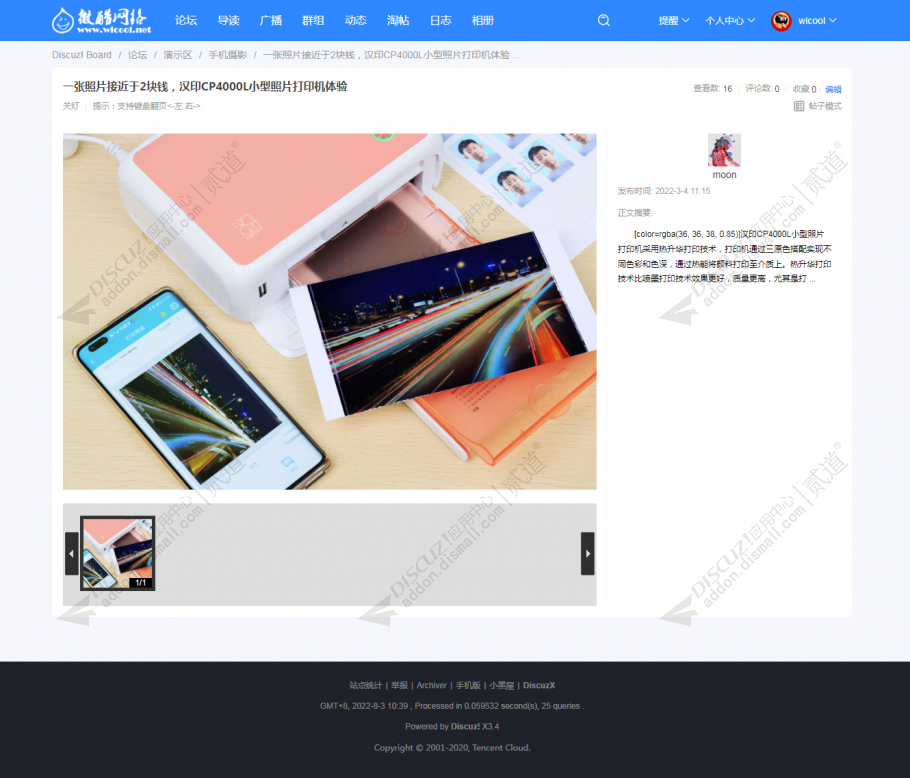Open the 群组 nav item

pyautogui.click(x=313, y=20)
